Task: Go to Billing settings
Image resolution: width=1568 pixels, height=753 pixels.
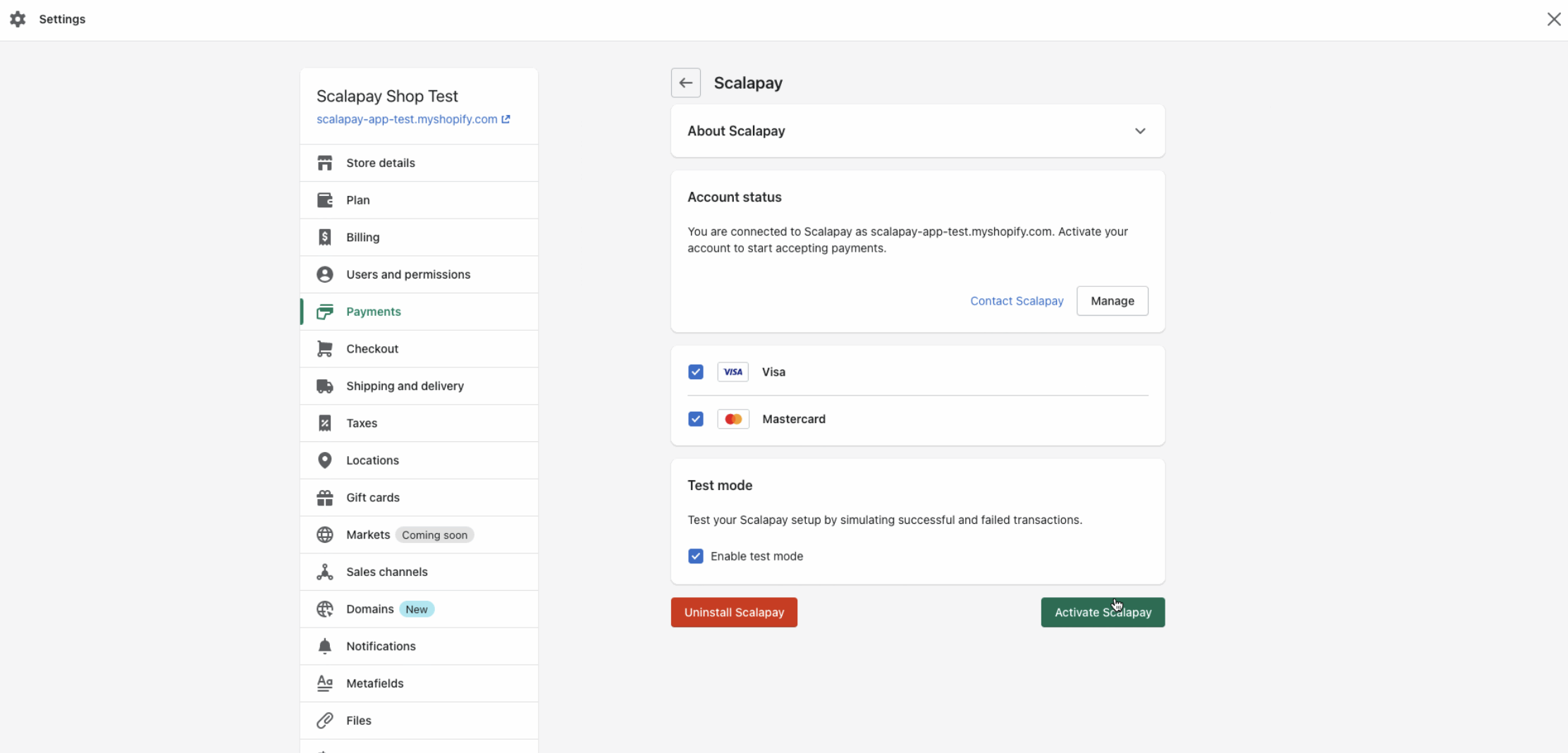Action: [419, 238]
